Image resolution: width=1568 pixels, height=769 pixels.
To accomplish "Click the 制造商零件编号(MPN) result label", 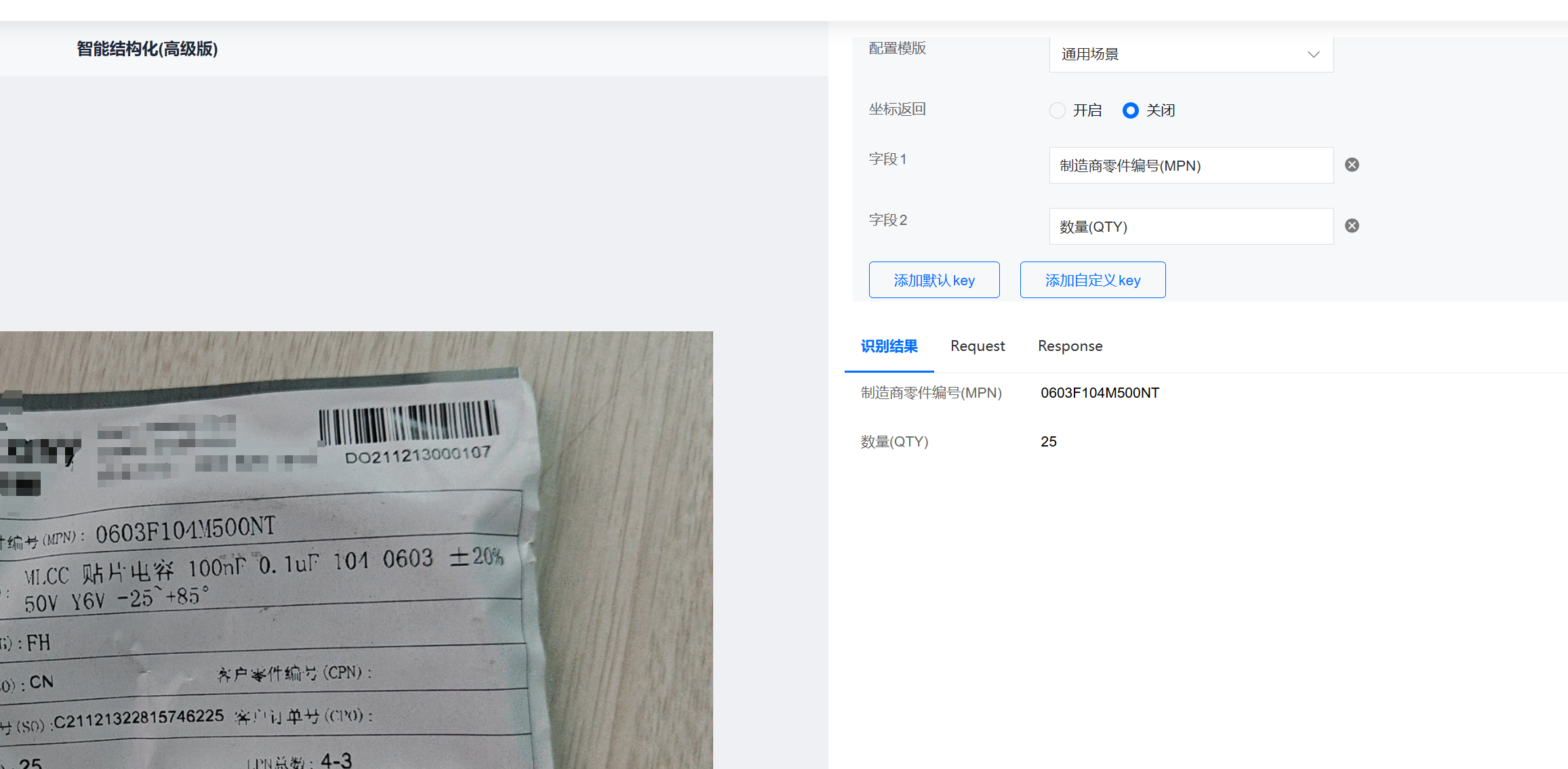I will point(931,393).
